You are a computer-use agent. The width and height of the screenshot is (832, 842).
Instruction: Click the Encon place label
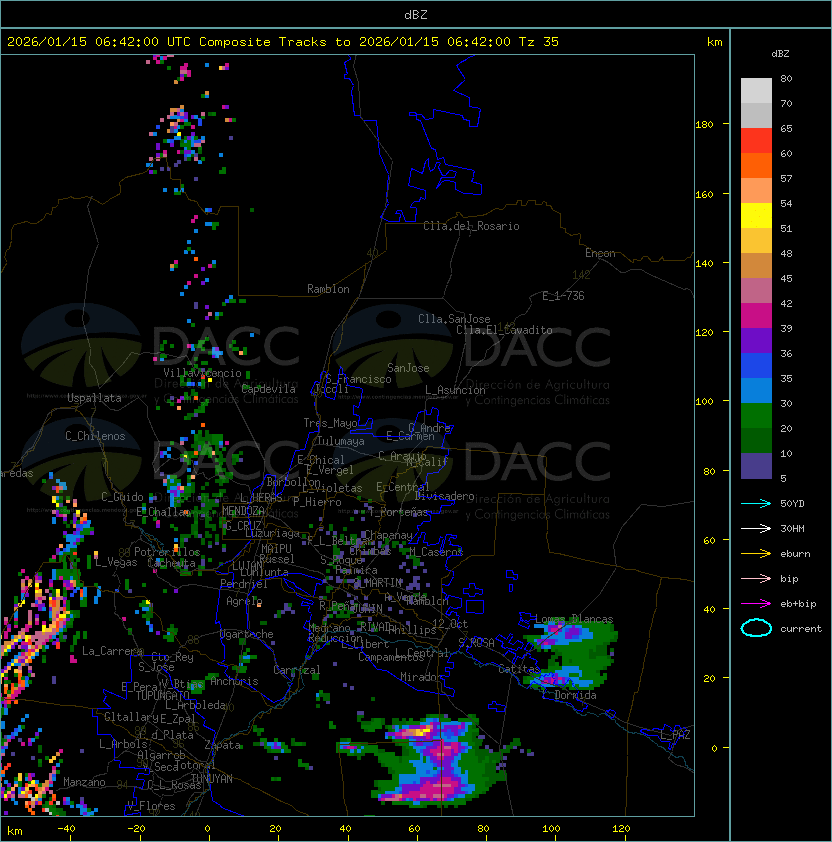(x=600, y=253)
